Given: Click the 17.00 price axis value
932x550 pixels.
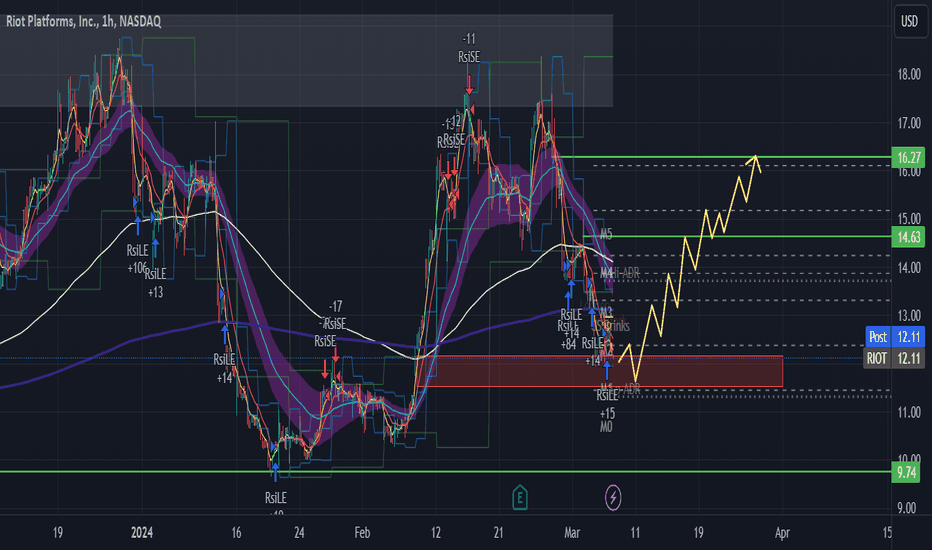Looking at the screenshot, I should 909,123.
